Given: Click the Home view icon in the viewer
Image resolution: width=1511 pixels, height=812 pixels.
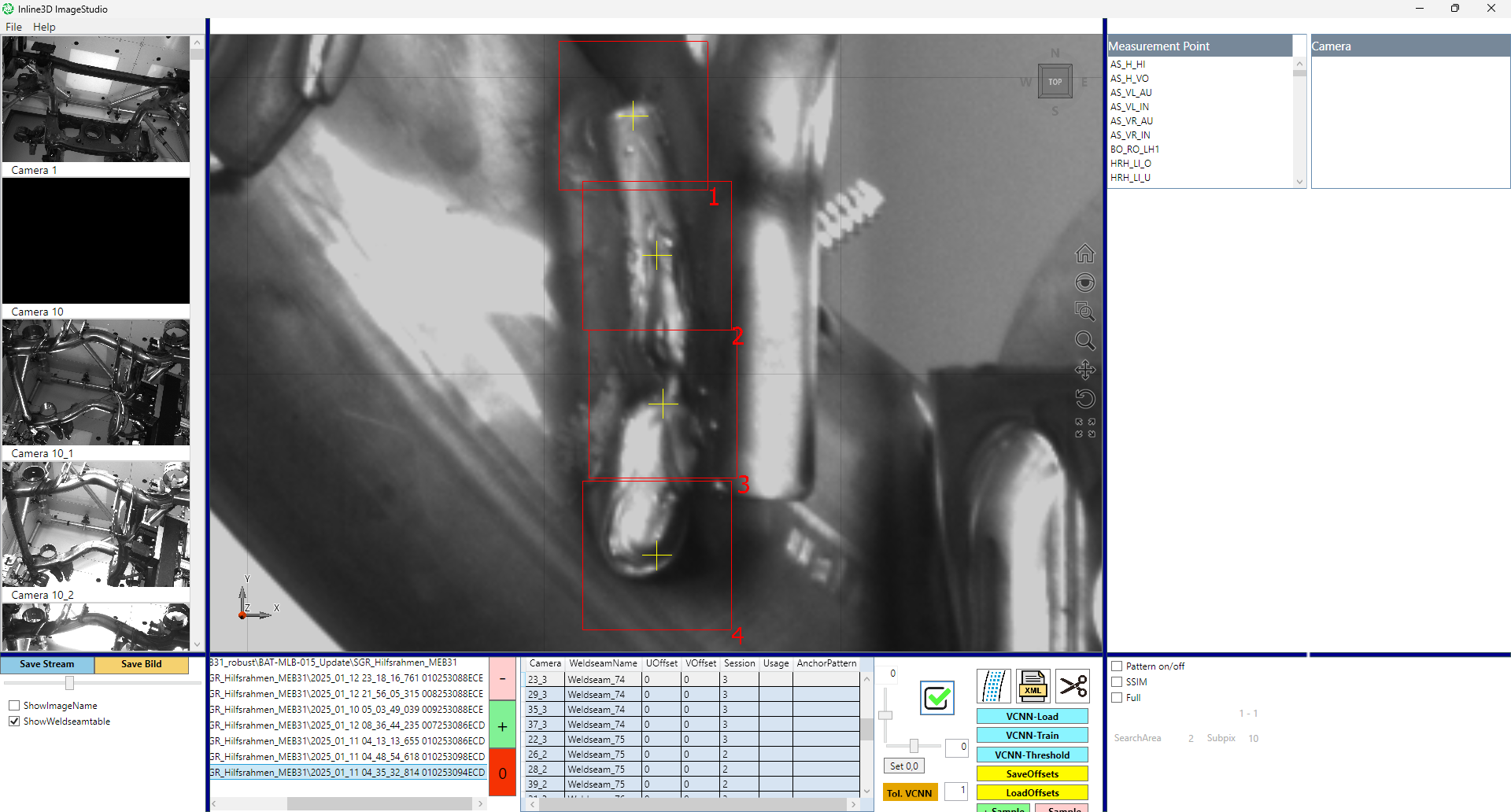Looking at the screenshot, I should pos(1084,253).
